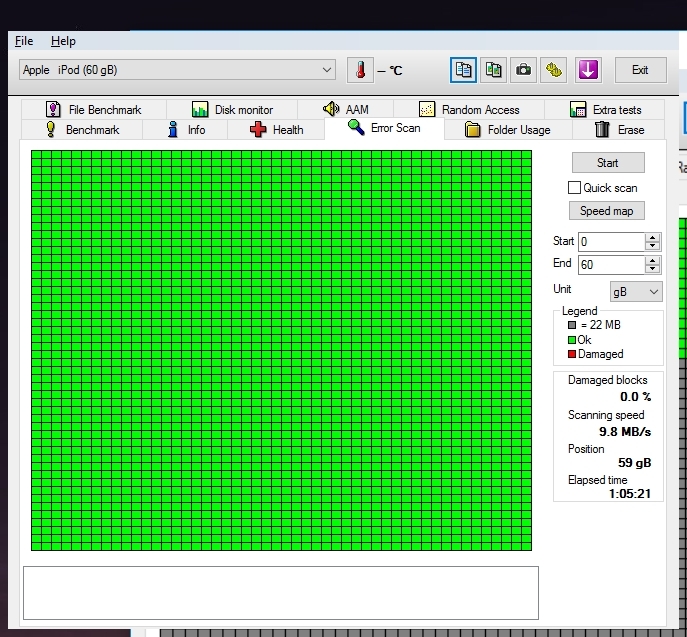The width and height of the screenshot is (687, 637).
Task: Click the red cross Health icon
Action: [x=258, y=130]
